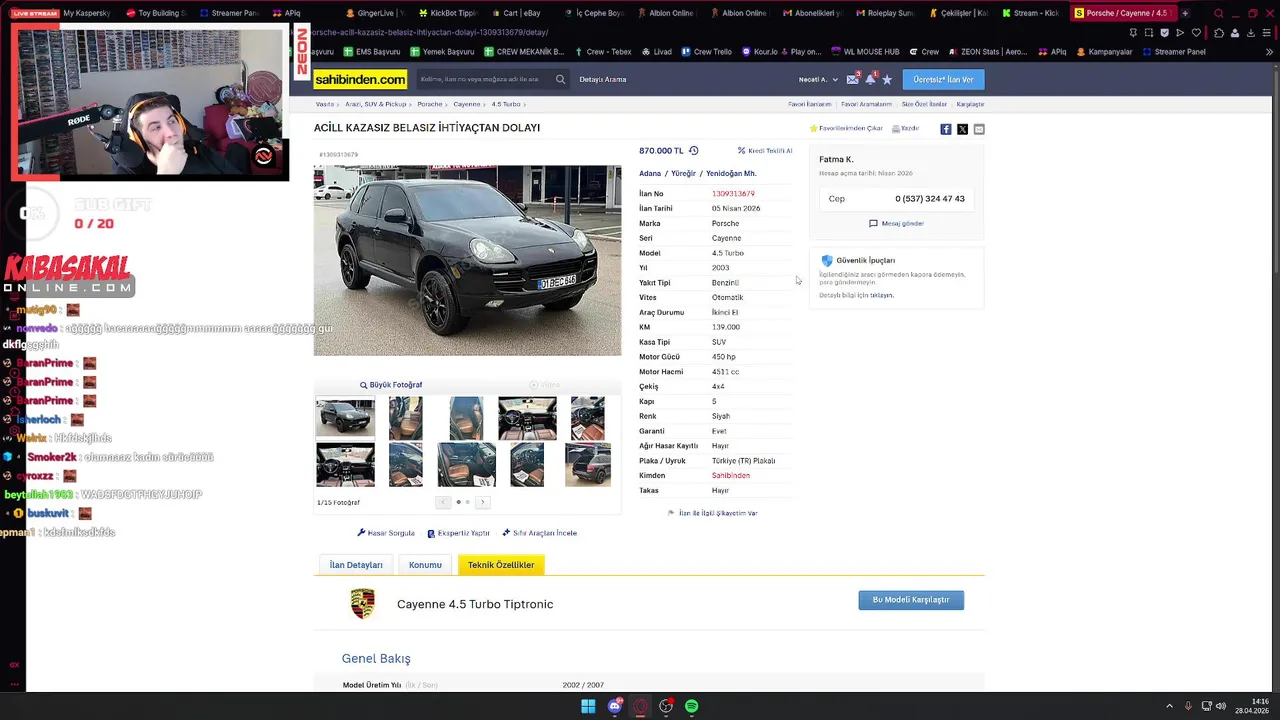
Task: Click İlan ile İlgili Şikayetim Var link
Action: click(x=713, y=513)
